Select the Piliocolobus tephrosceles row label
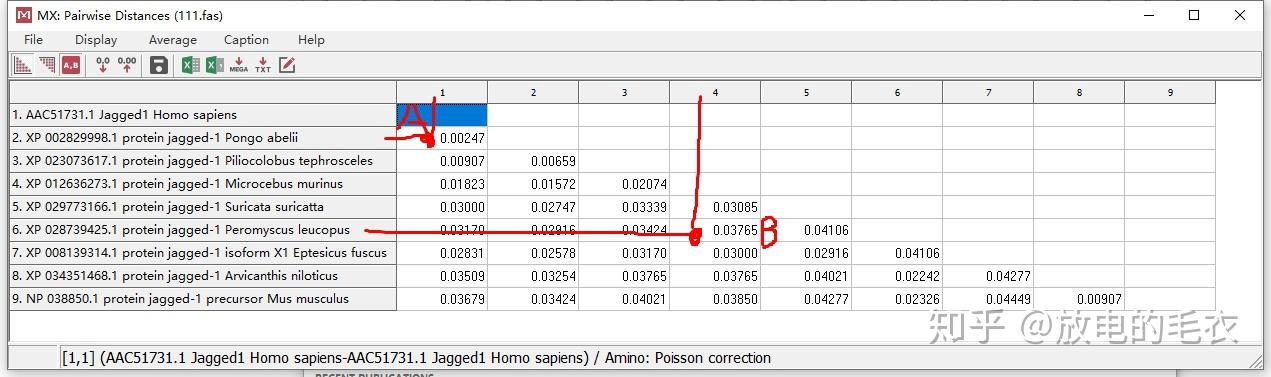Image resolution: width=1271 pixels, height=377 pixels. (x=203, y=161)
